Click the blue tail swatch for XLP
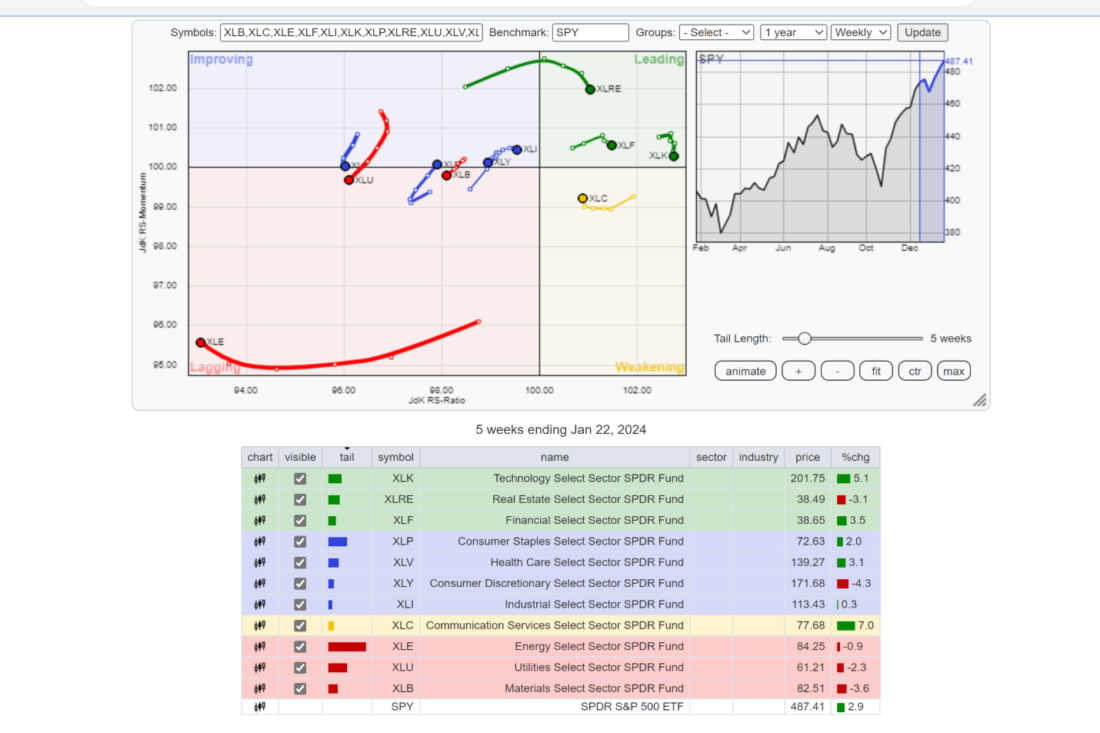The image size is (1100, 733). (x=337, y=542)
